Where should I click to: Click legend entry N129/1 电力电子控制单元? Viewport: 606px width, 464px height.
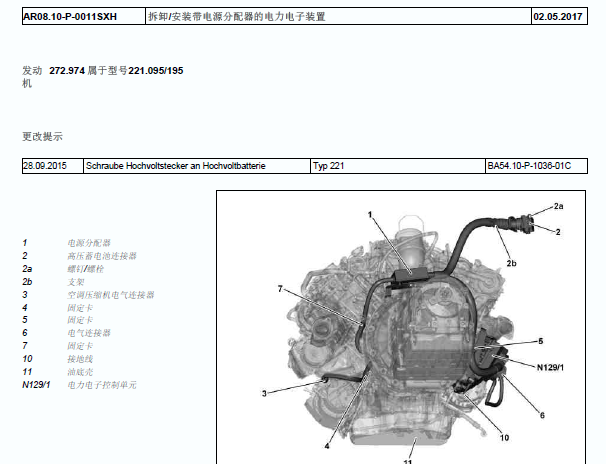click(x=79, y=385)
